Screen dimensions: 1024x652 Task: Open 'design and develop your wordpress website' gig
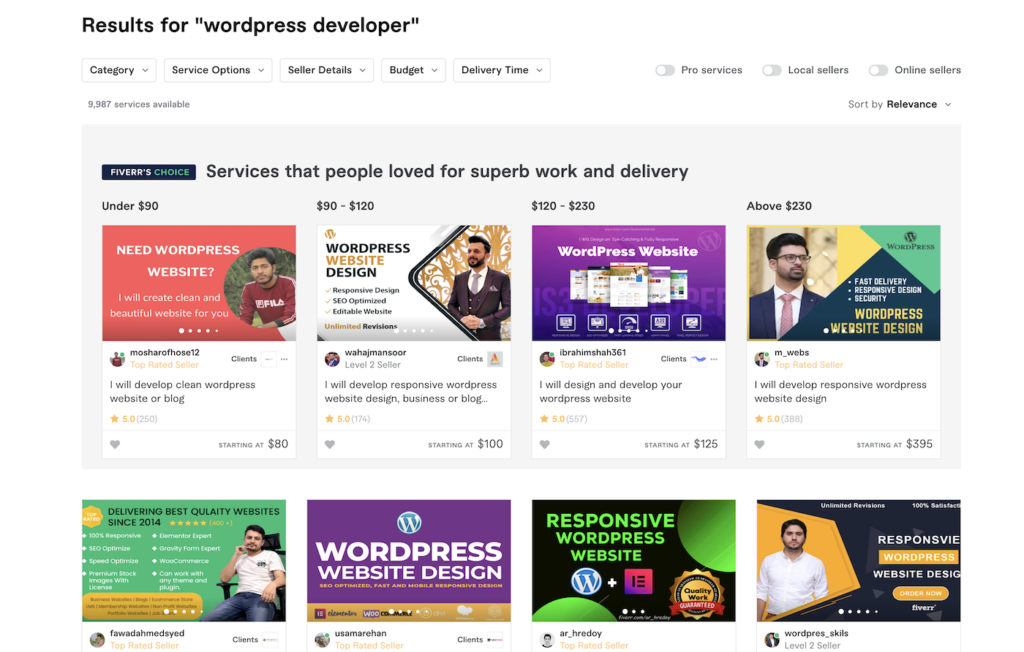pos(611,391)
